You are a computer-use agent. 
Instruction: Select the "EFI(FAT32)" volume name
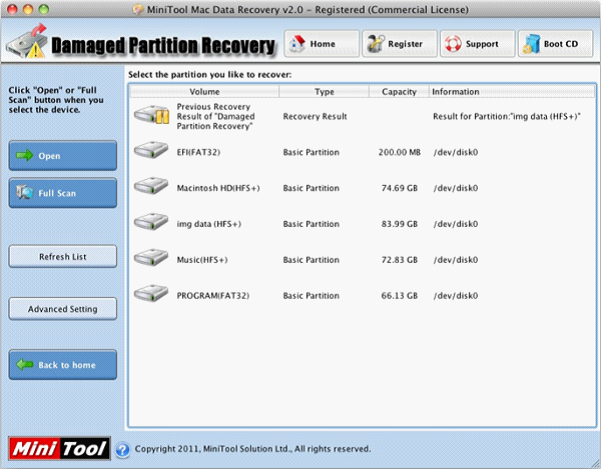coord(199,152)
